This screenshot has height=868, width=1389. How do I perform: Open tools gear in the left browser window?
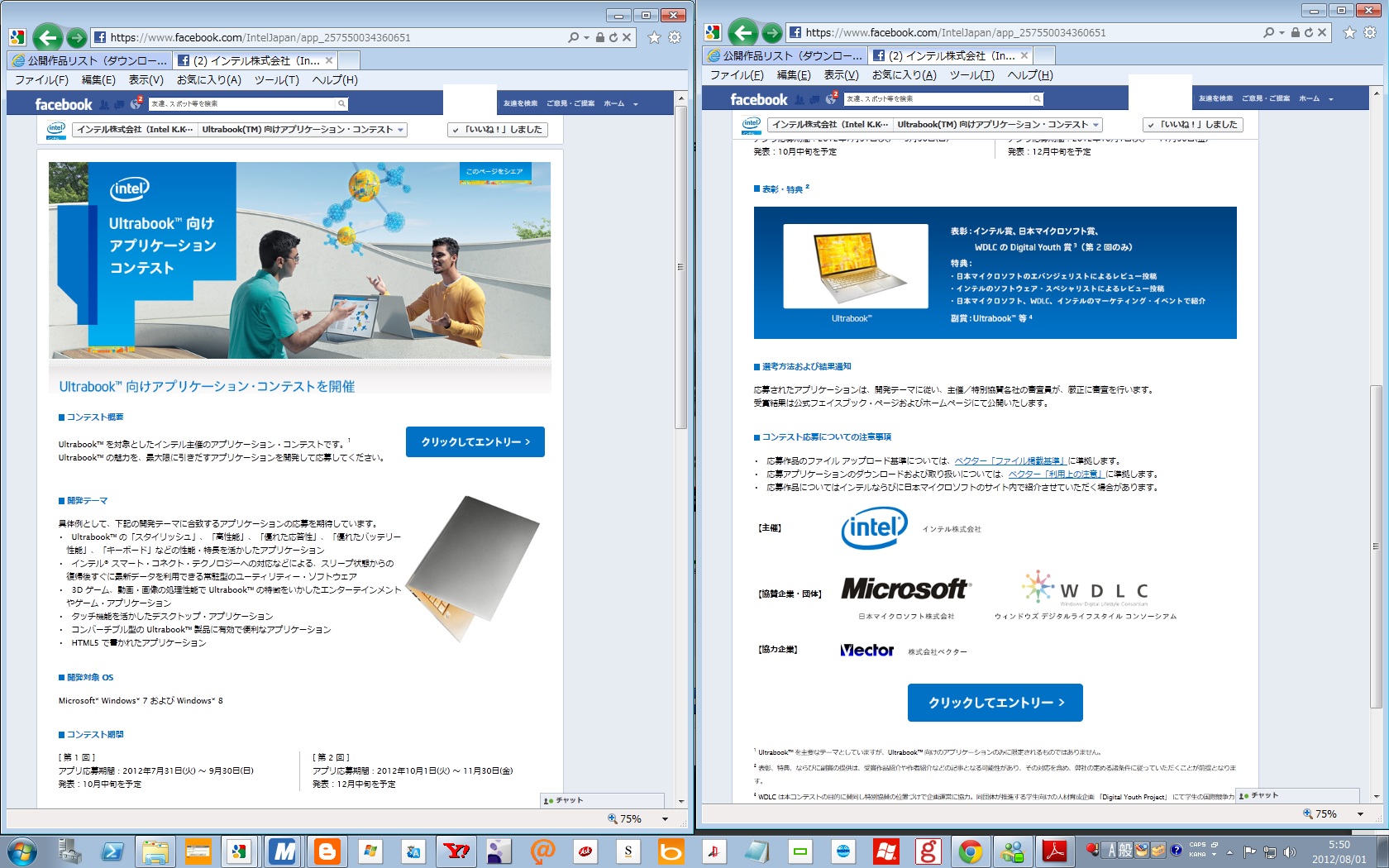(675, 37)
